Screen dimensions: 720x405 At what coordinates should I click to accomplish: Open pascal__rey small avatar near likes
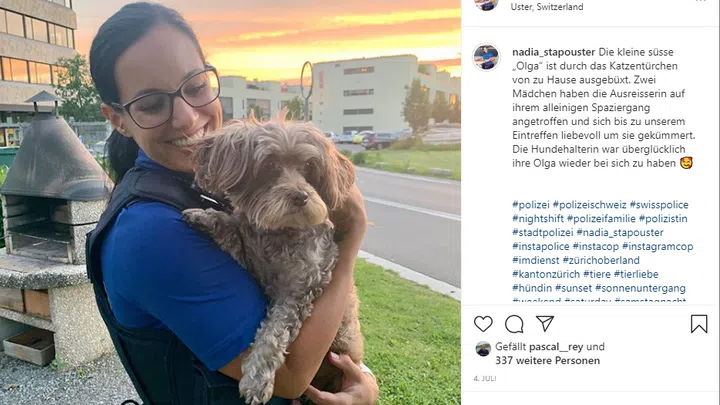click(483, 349)
